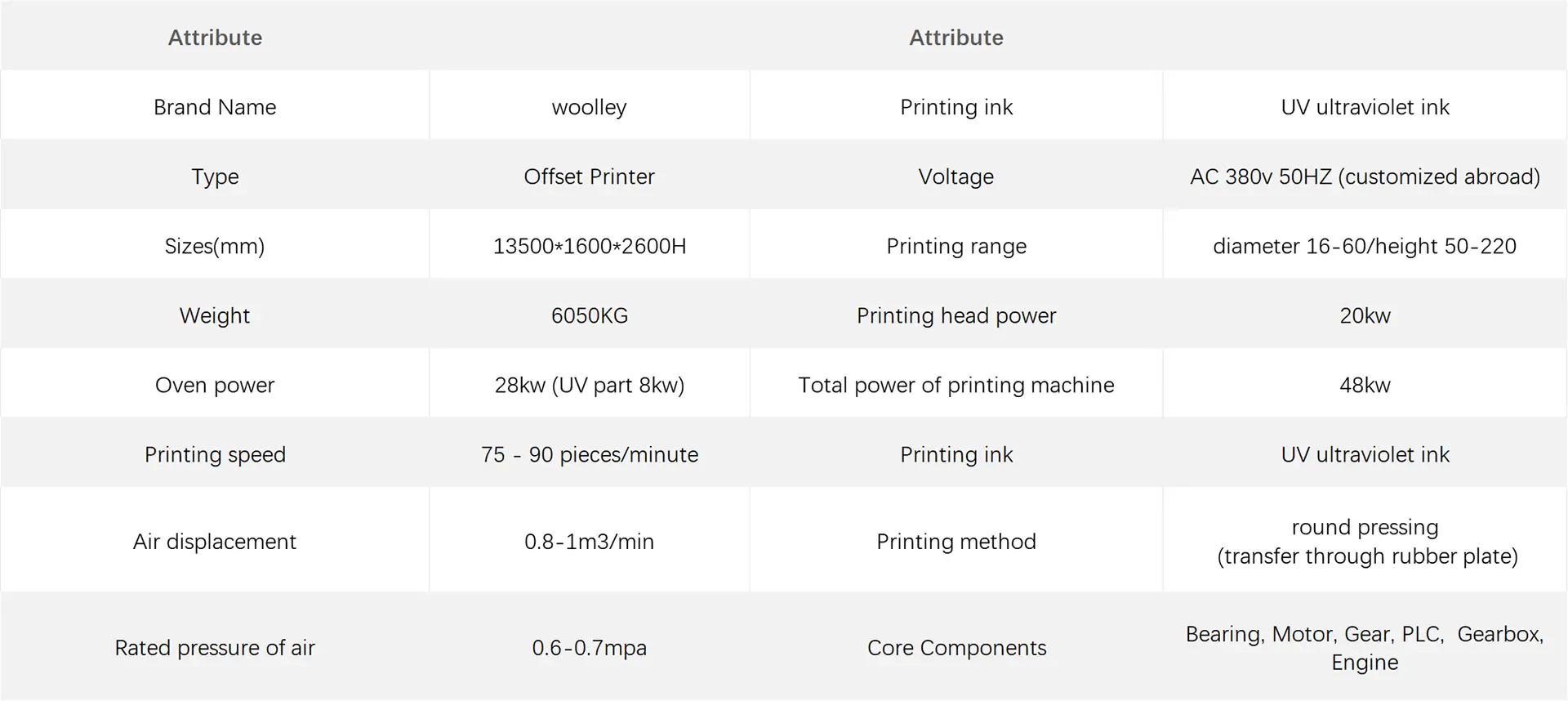Viewport: 1568px width, 701px height.
Task: Click 'AC 380v 50HZ (customized abroad)' cell
Action: [1365, 176]
